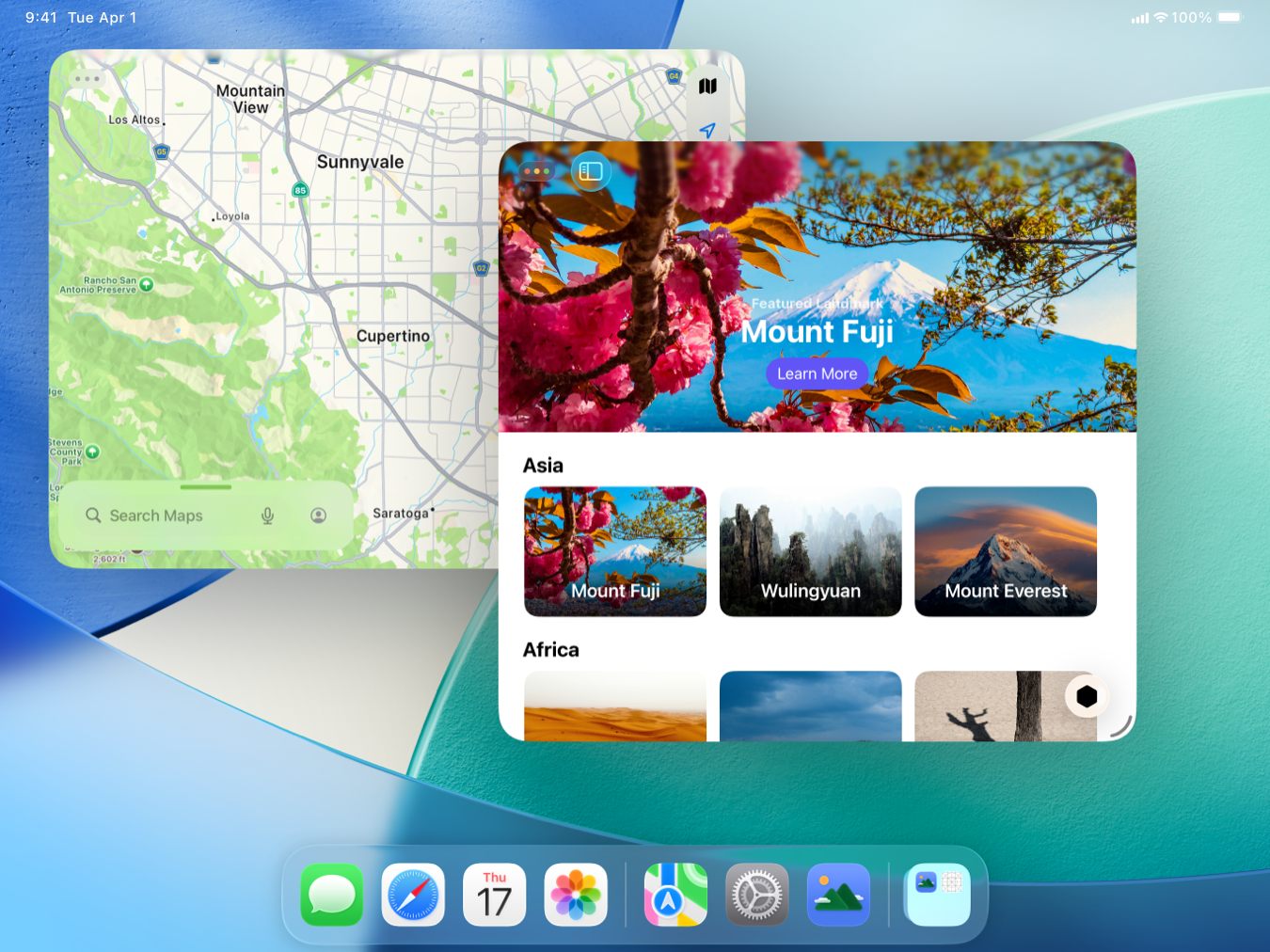Tap the current location arrow in Maps

[707, 132]
